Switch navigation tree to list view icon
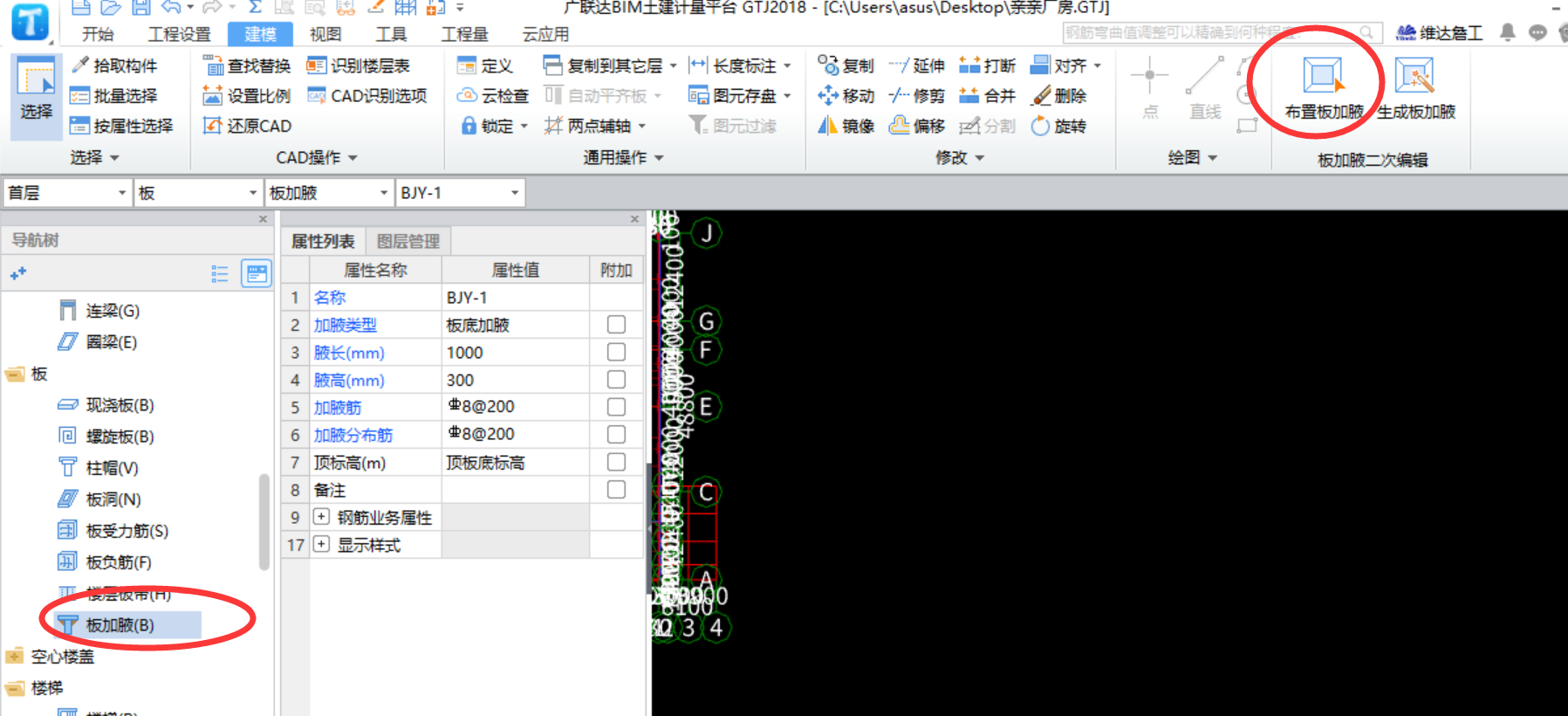1568x716 pixels. [220, 274]
